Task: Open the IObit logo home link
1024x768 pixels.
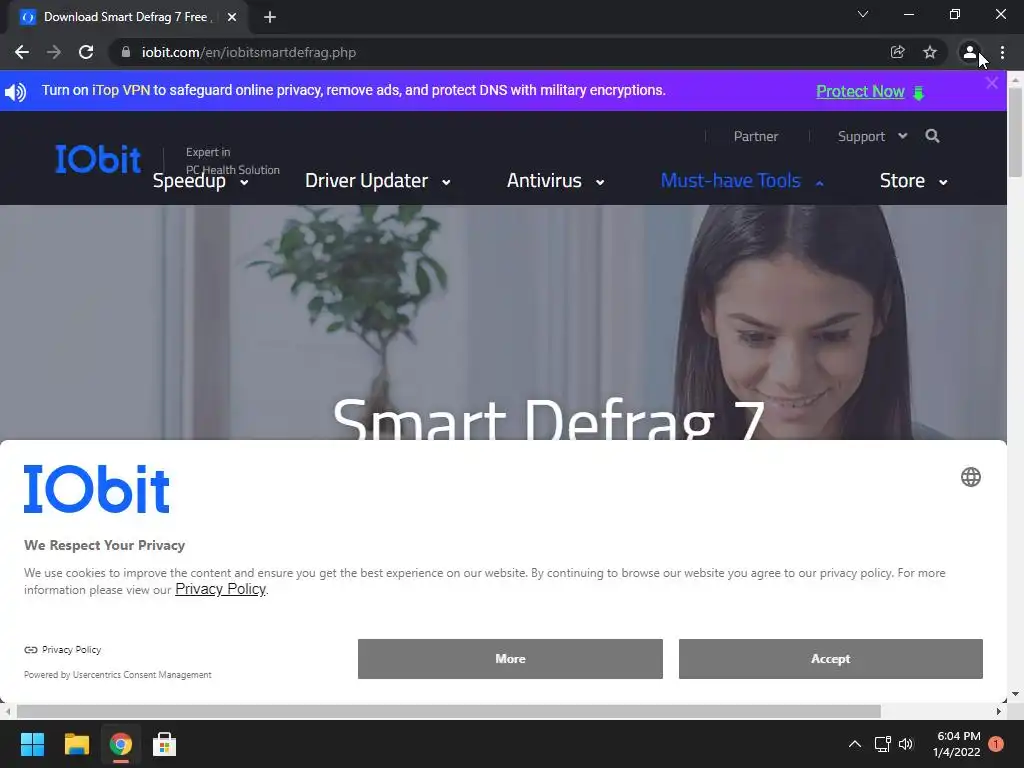Action: click(x=98, y=159)
